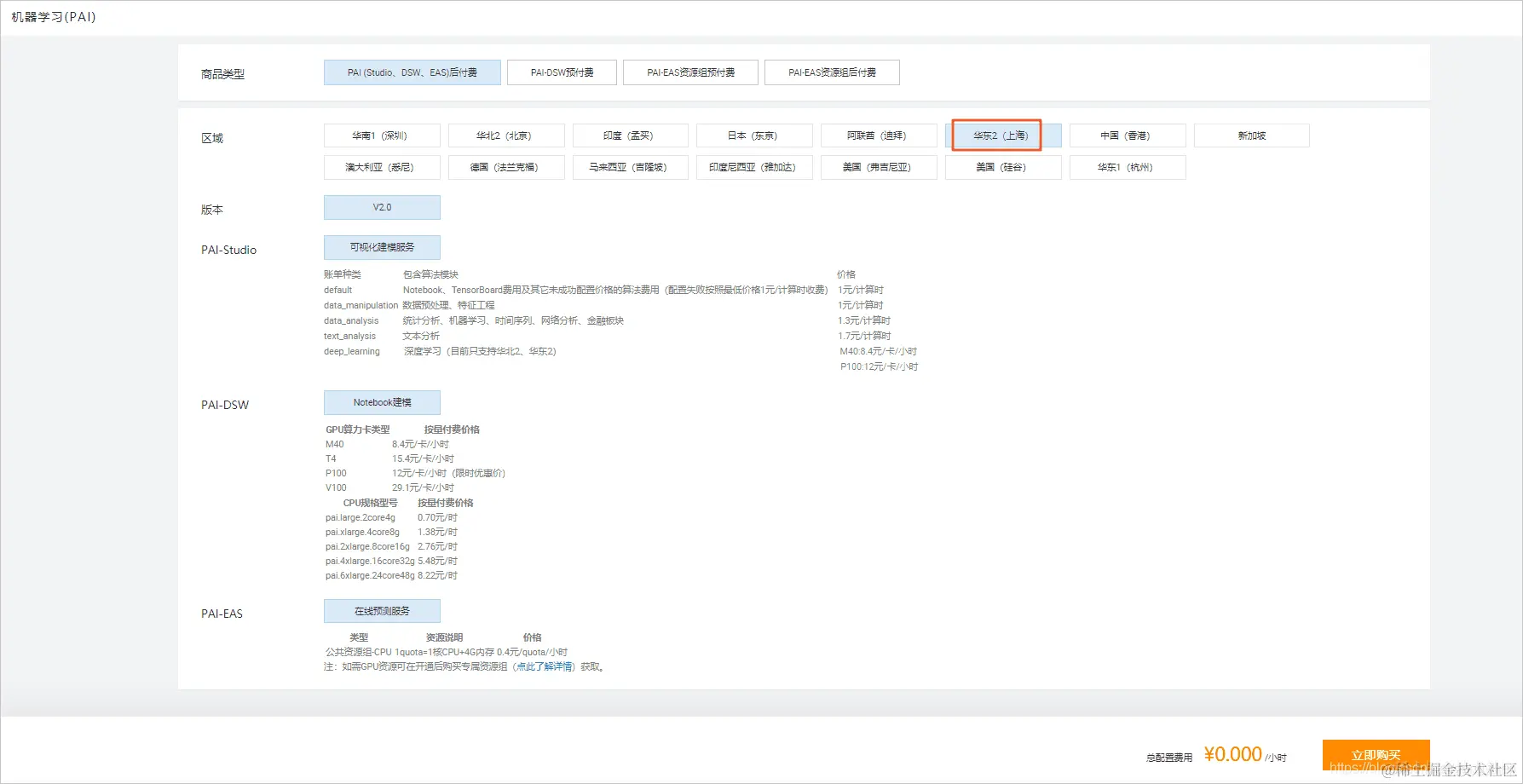Click the ¥0.000 total cost value
1523x784 pixels.
[1232, 754]
